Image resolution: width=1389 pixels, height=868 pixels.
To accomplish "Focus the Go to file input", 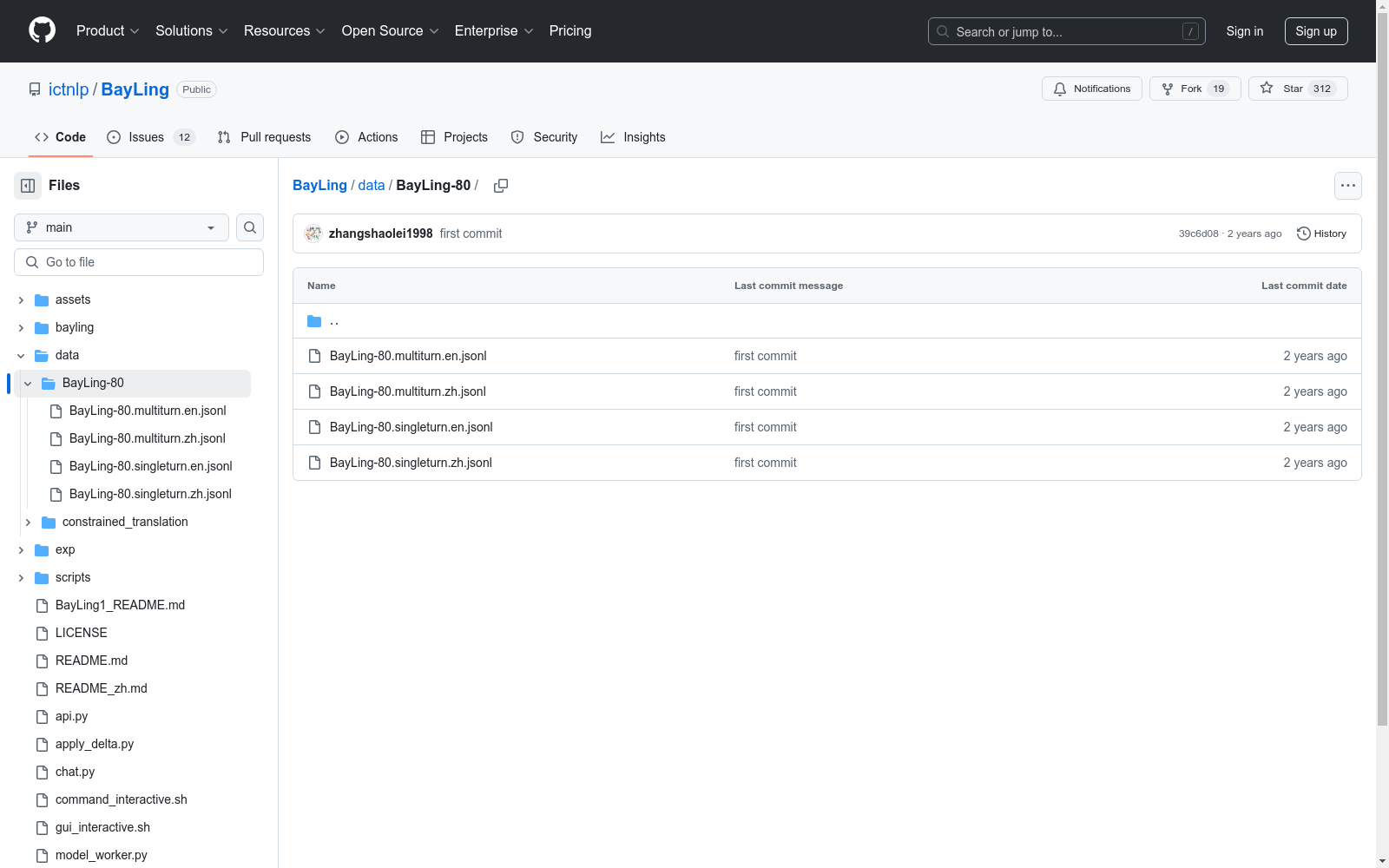I will pos(139,262).
